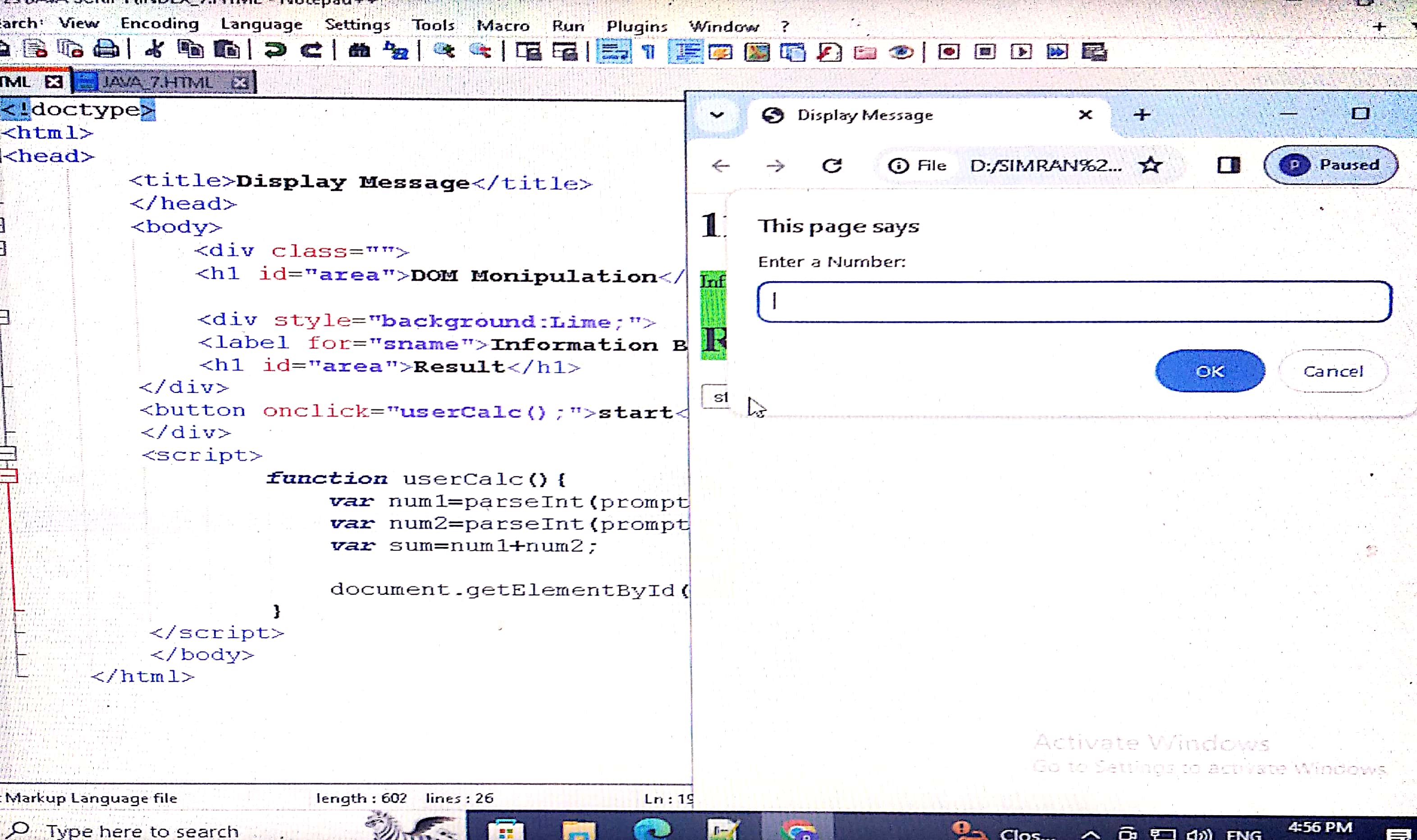Start macro recording with record icon
This screenshot has width=1417, height=840.
tap(948, 51)
